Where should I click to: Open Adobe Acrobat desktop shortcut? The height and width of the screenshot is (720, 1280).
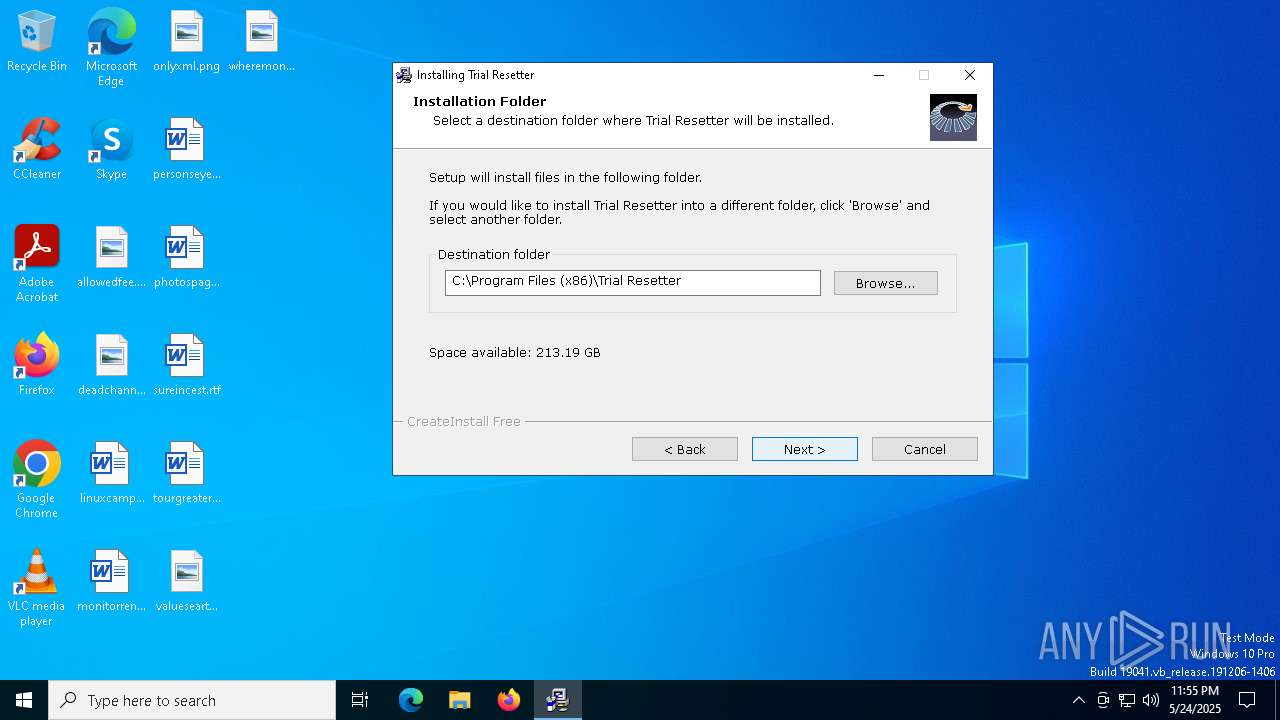click(x=37, y=264)
